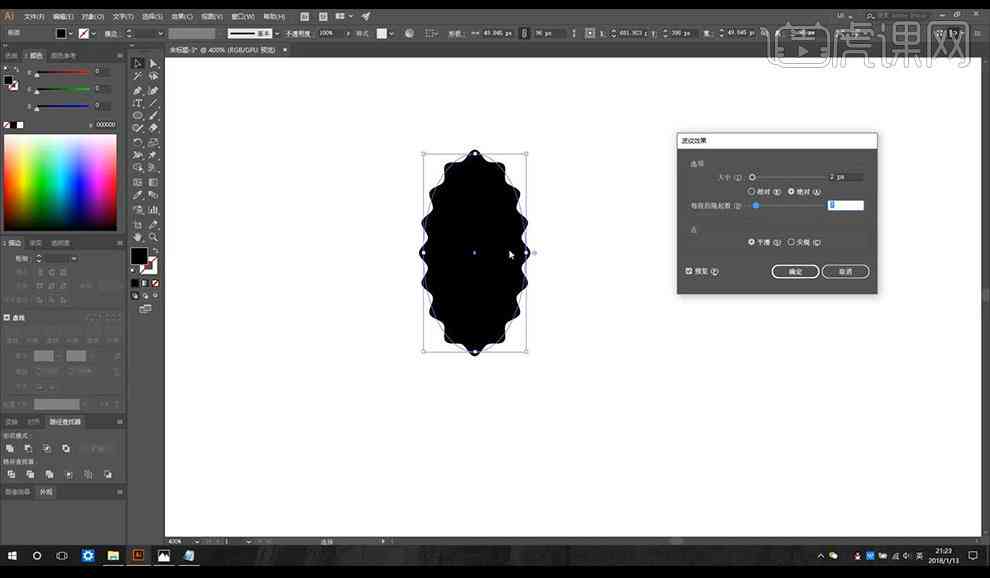Click the Exclude icon in Pathfinder
This screenshot has height=578, width=990.
[x=66, y=449]
